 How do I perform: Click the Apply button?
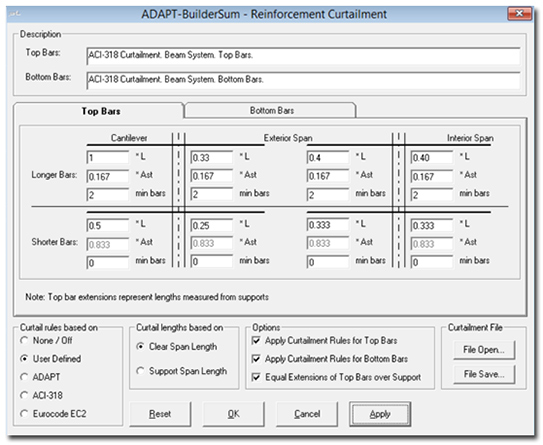click(380, 414)
